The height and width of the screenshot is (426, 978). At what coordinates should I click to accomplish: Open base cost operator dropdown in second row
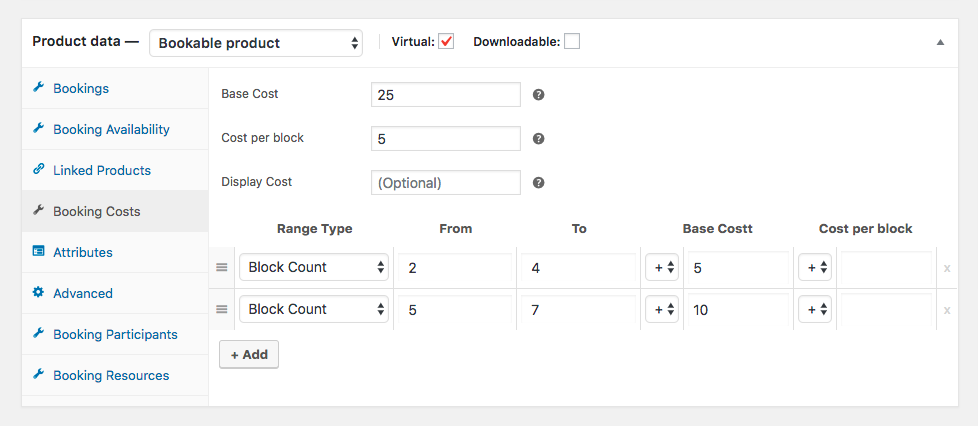coord(662,309)
